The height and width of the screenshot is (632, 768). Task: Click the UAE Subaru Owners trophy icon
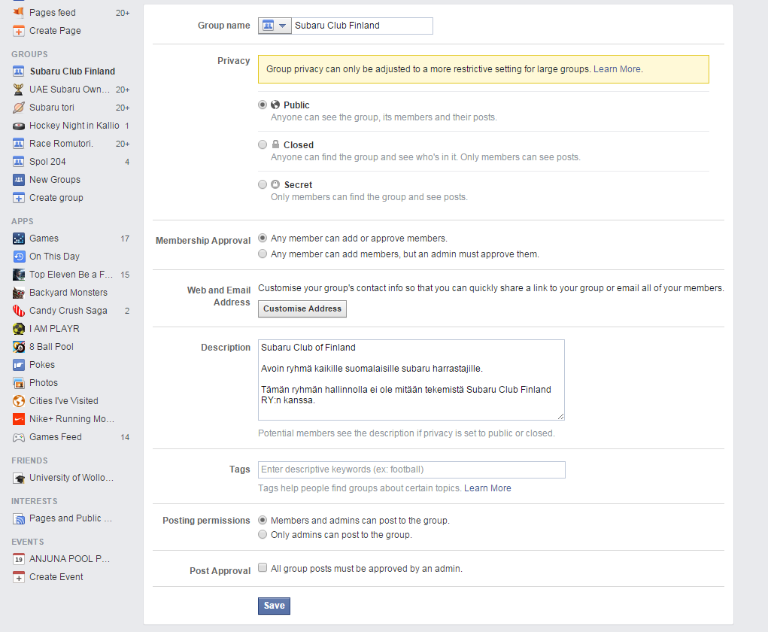19,90
